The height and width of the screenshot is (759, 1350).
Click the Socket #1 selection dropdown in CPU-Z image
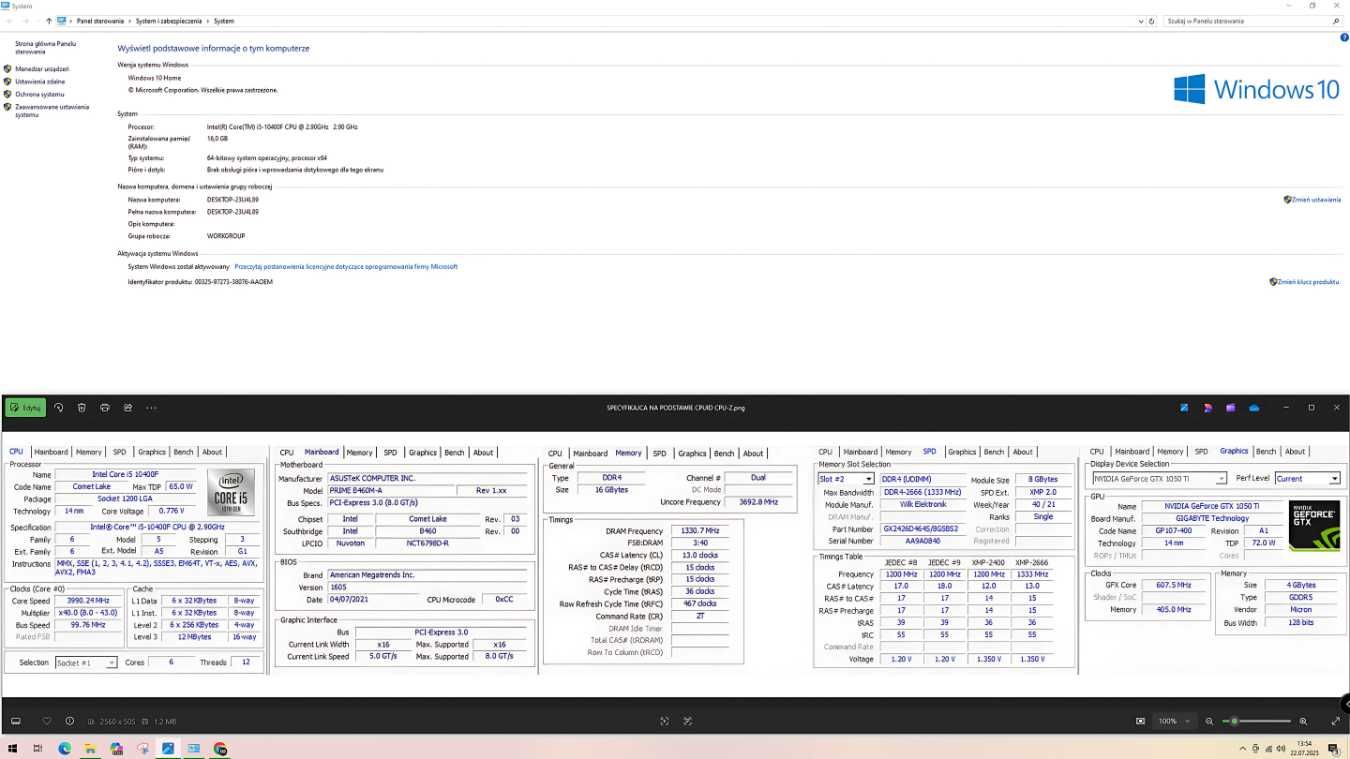point(85,662)
